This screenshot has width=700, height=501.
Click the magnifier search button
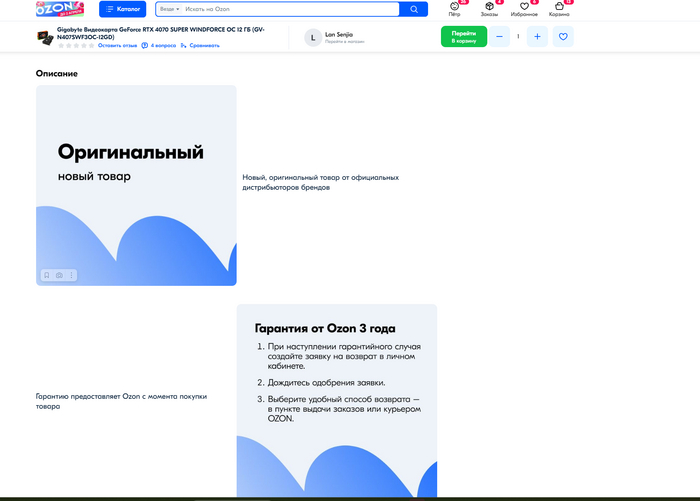tap(414, 9)
